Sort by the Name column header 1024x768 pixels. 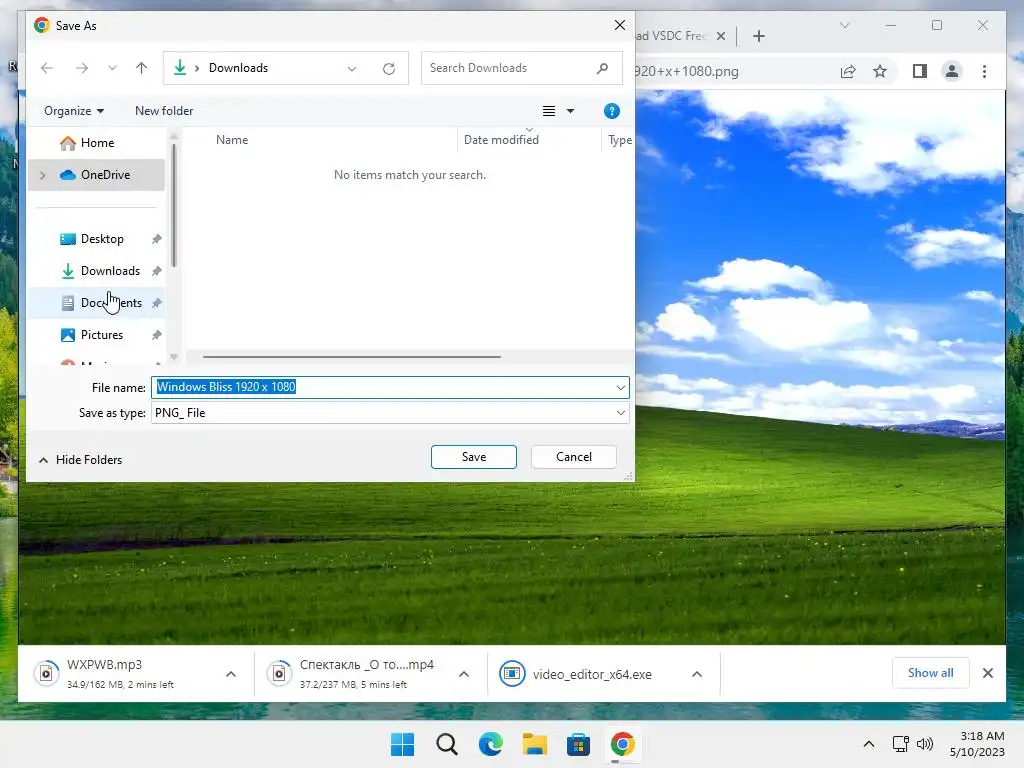point(232,140)
